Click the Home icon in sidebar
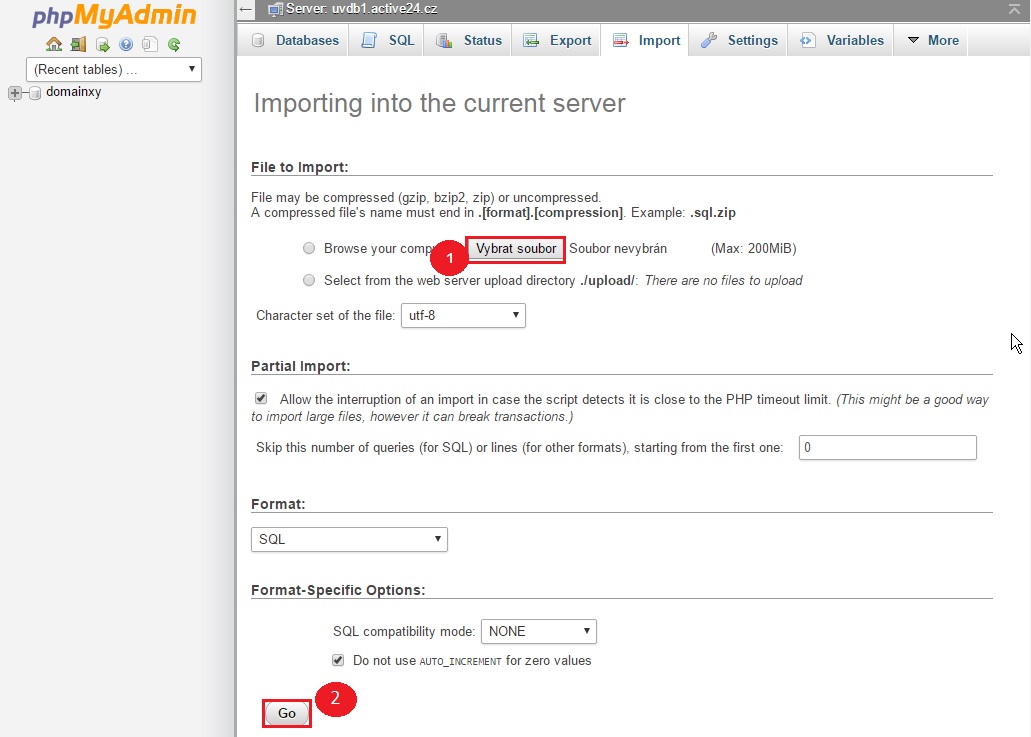 54,45
